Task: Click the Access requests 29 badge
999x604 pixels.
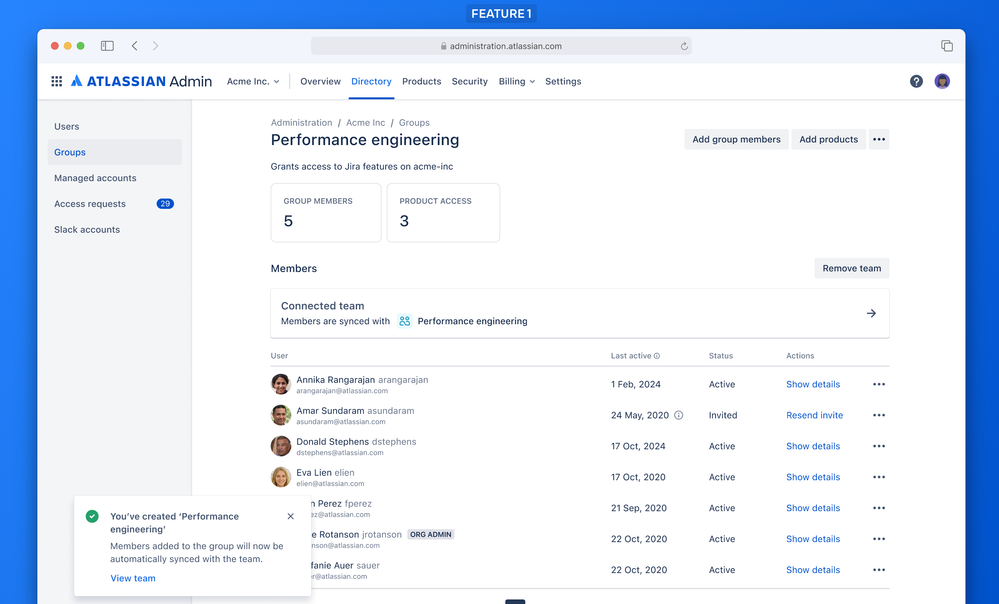Action: 165,204
